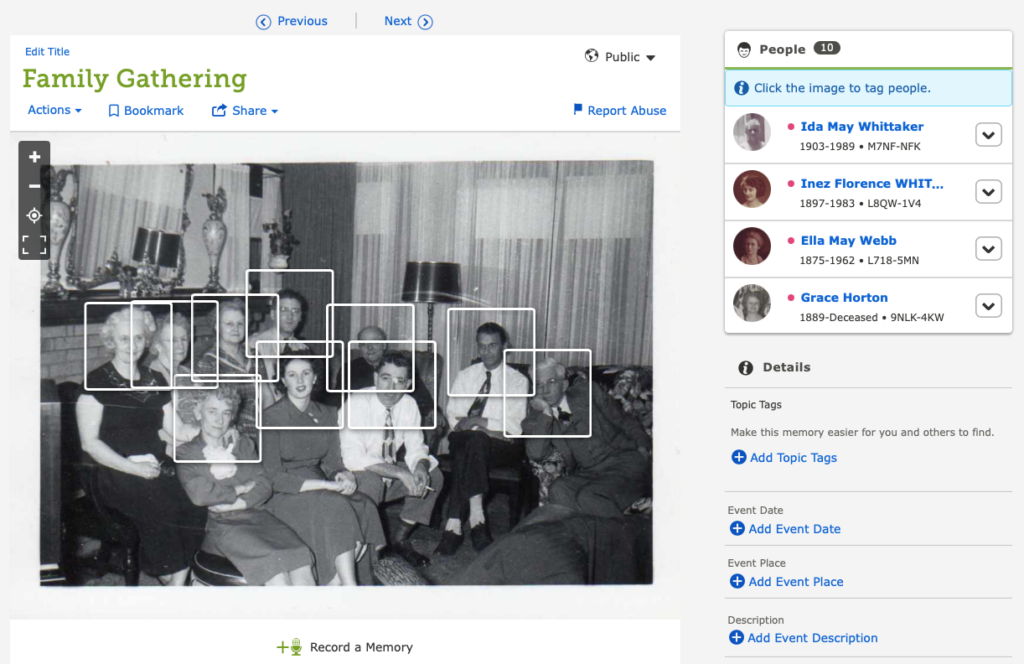Expand Ella May Webb's options chevron
This screenshot has height=664, width=1024.
tap(988, 249)
